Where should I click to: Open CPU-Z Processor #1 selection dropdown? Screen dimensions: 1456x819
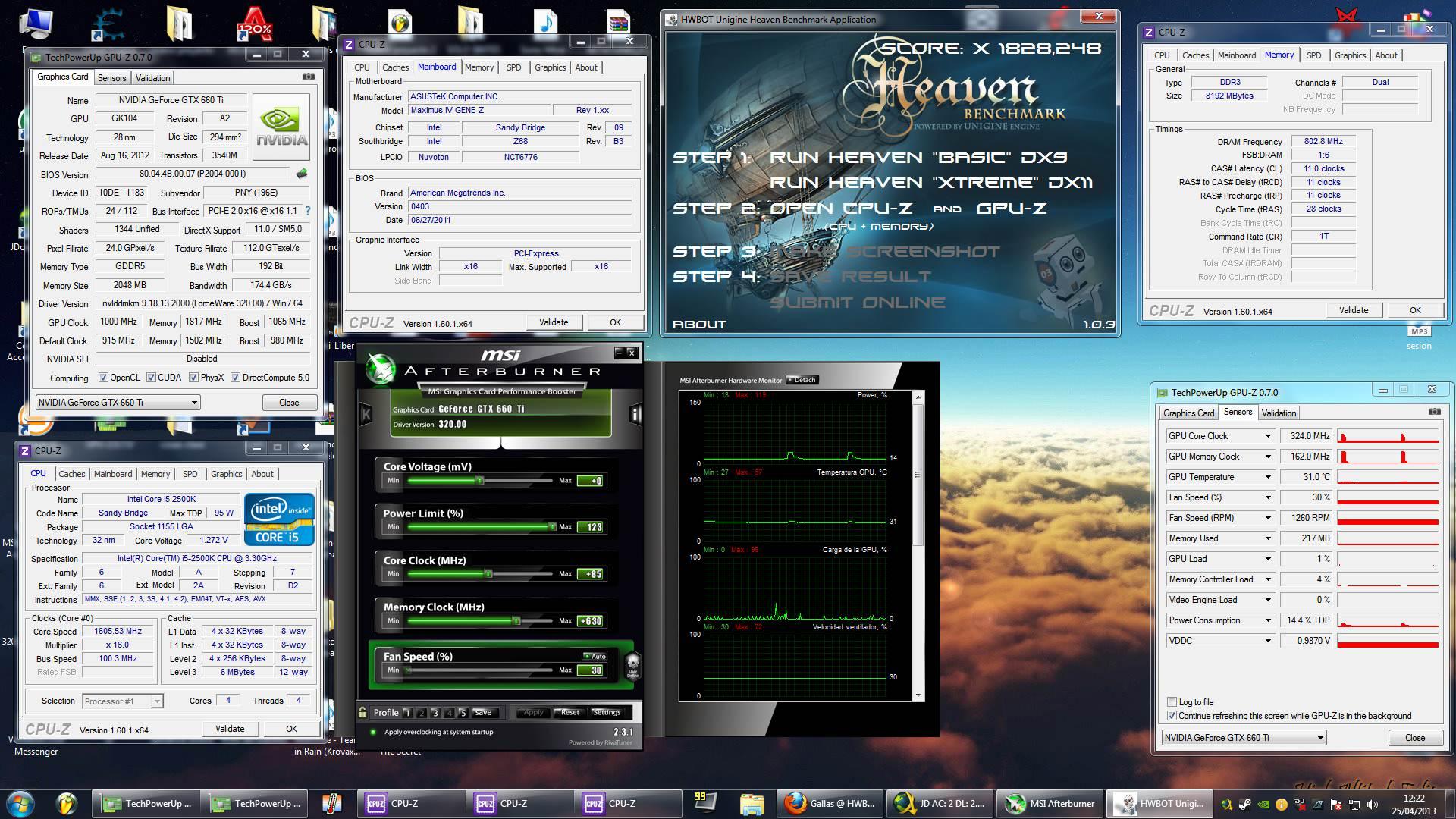coord(122,701)
